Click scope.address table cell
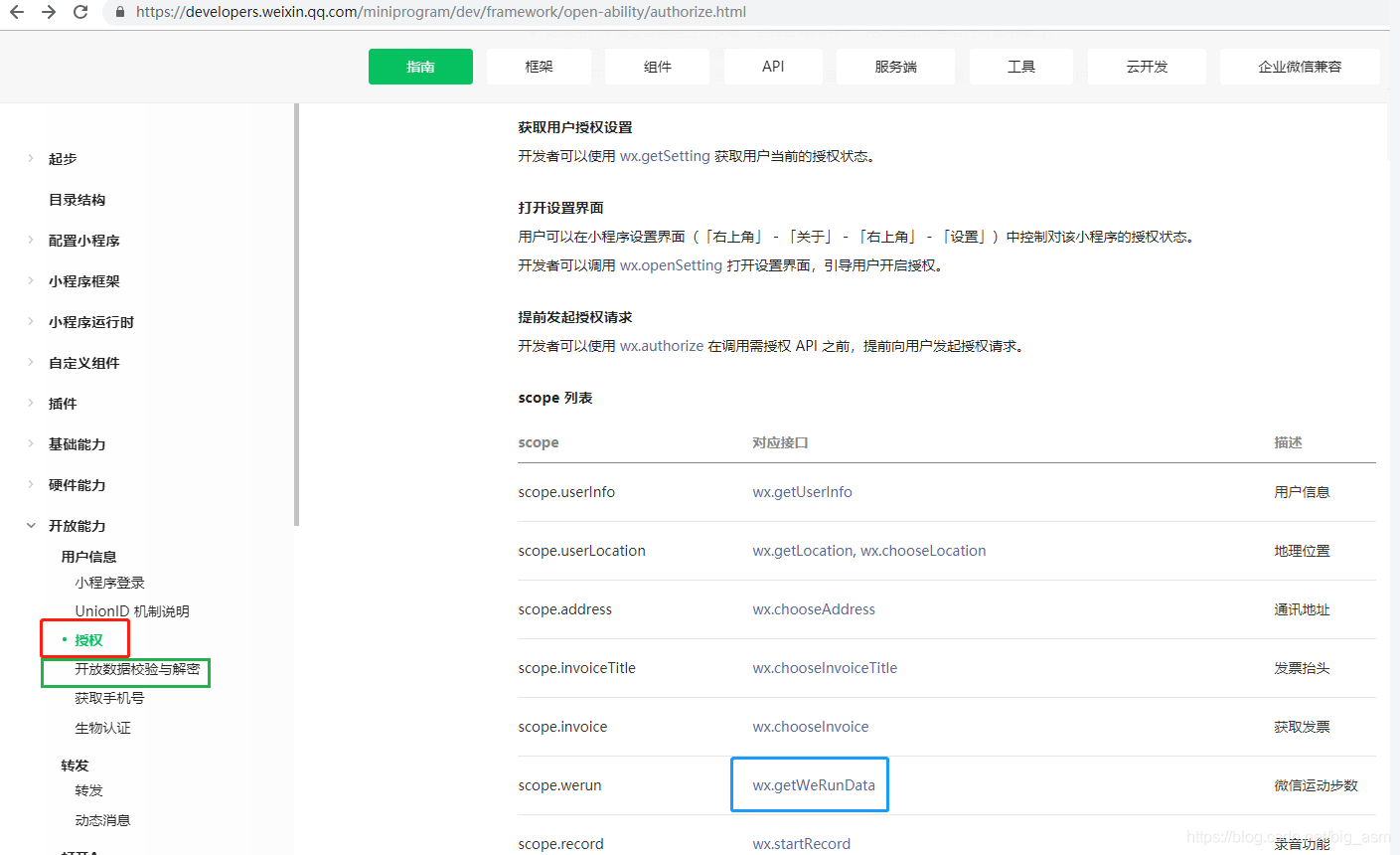 coord(564,609)
